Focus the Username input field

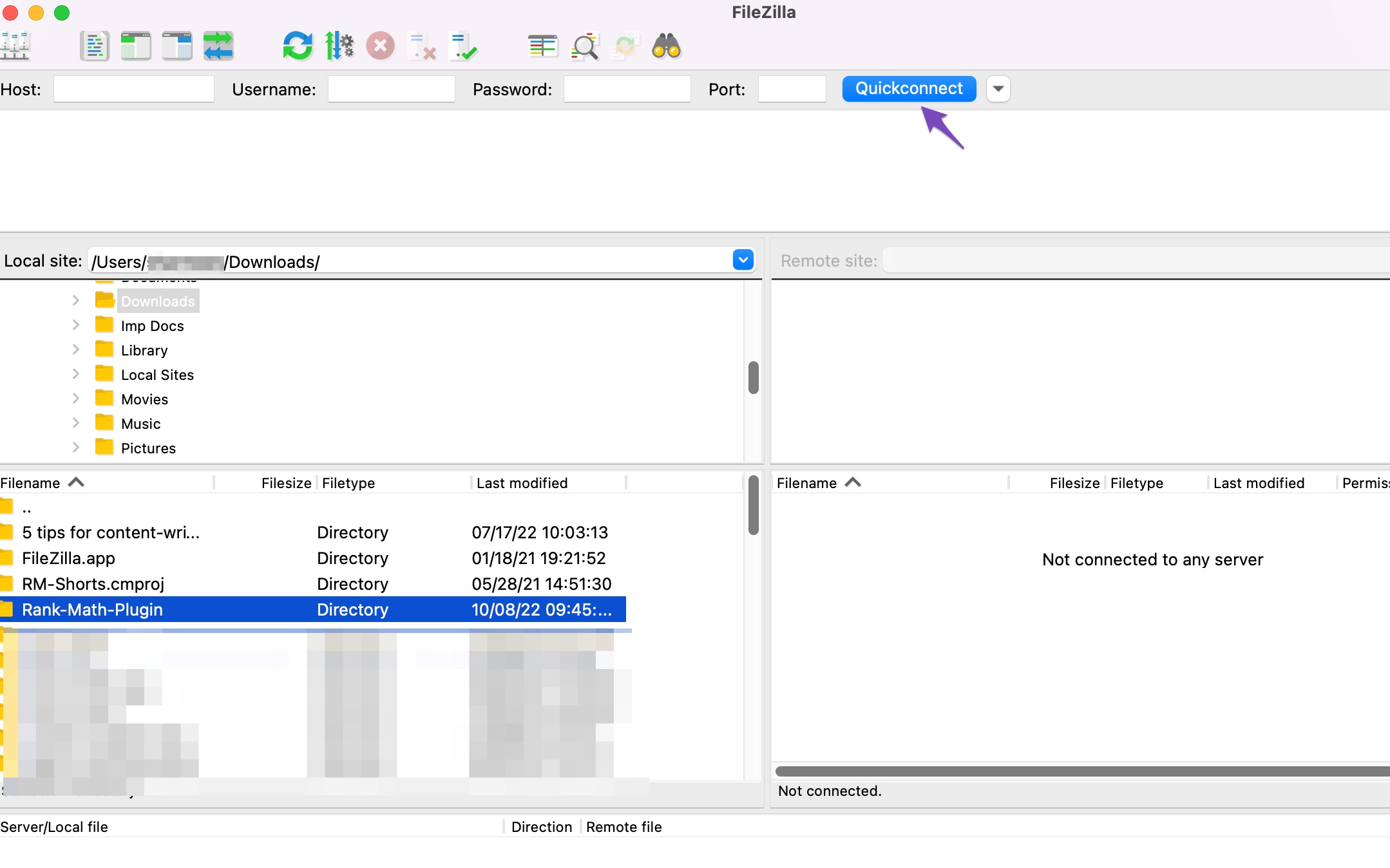(392, 89)
